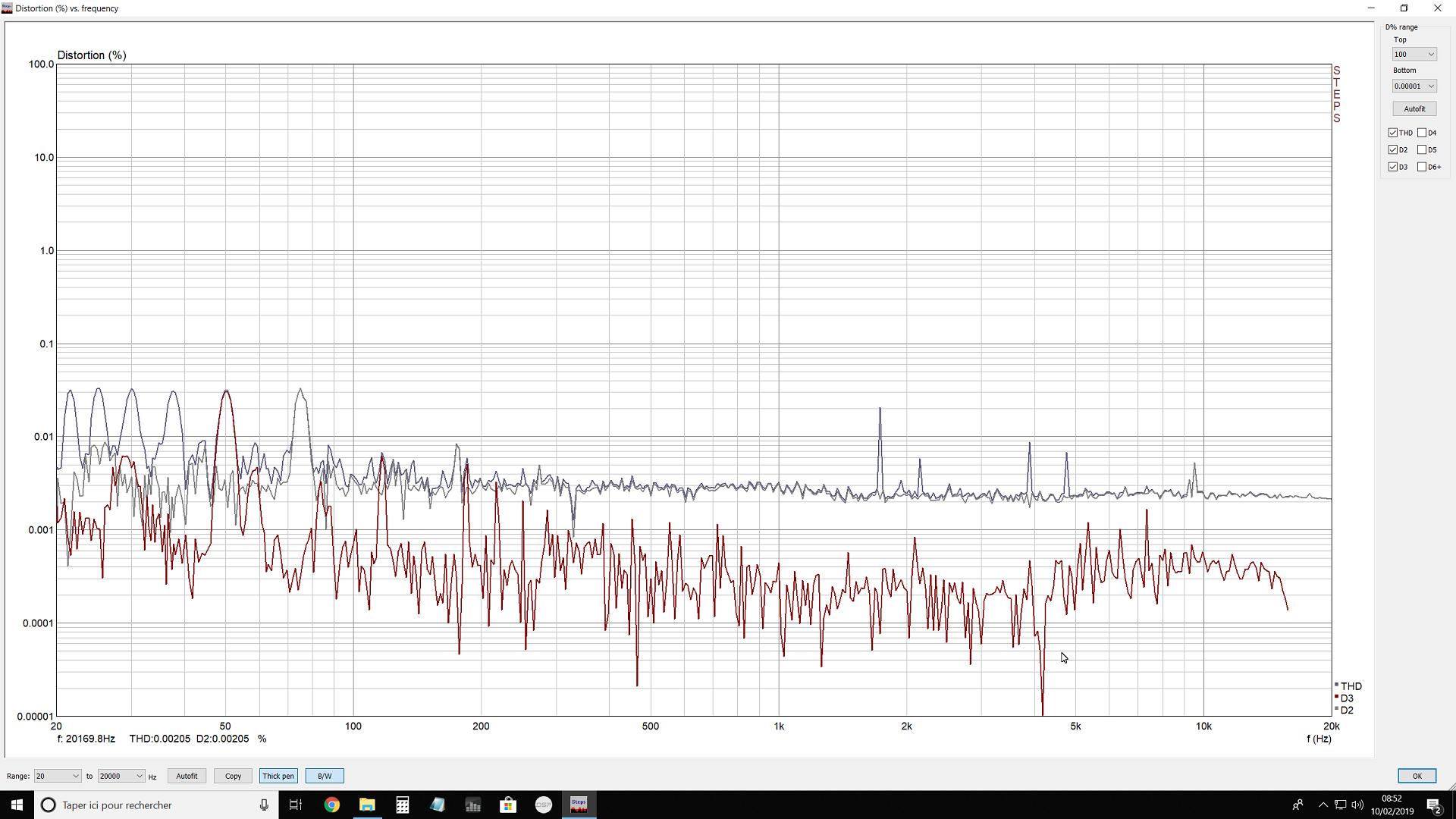This screenshot has width=1456, height=819.
Task: Open Task View from the taskbar
Action: [x=296, y=805]
